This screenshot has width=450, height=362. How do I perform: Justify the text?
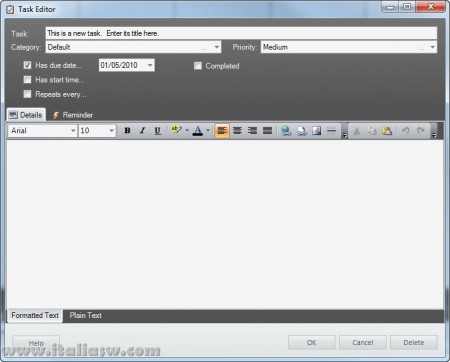[267, 130]
